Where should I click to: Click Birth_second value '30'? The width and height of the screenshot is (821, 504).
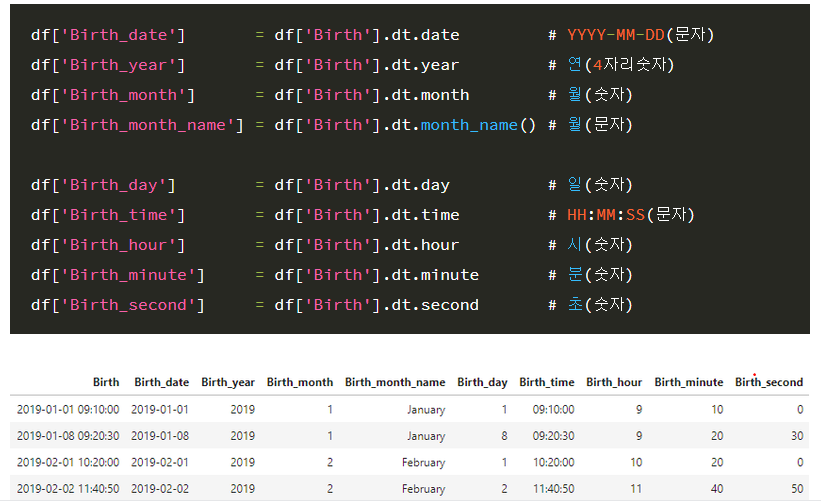click(x=797, y=436)
